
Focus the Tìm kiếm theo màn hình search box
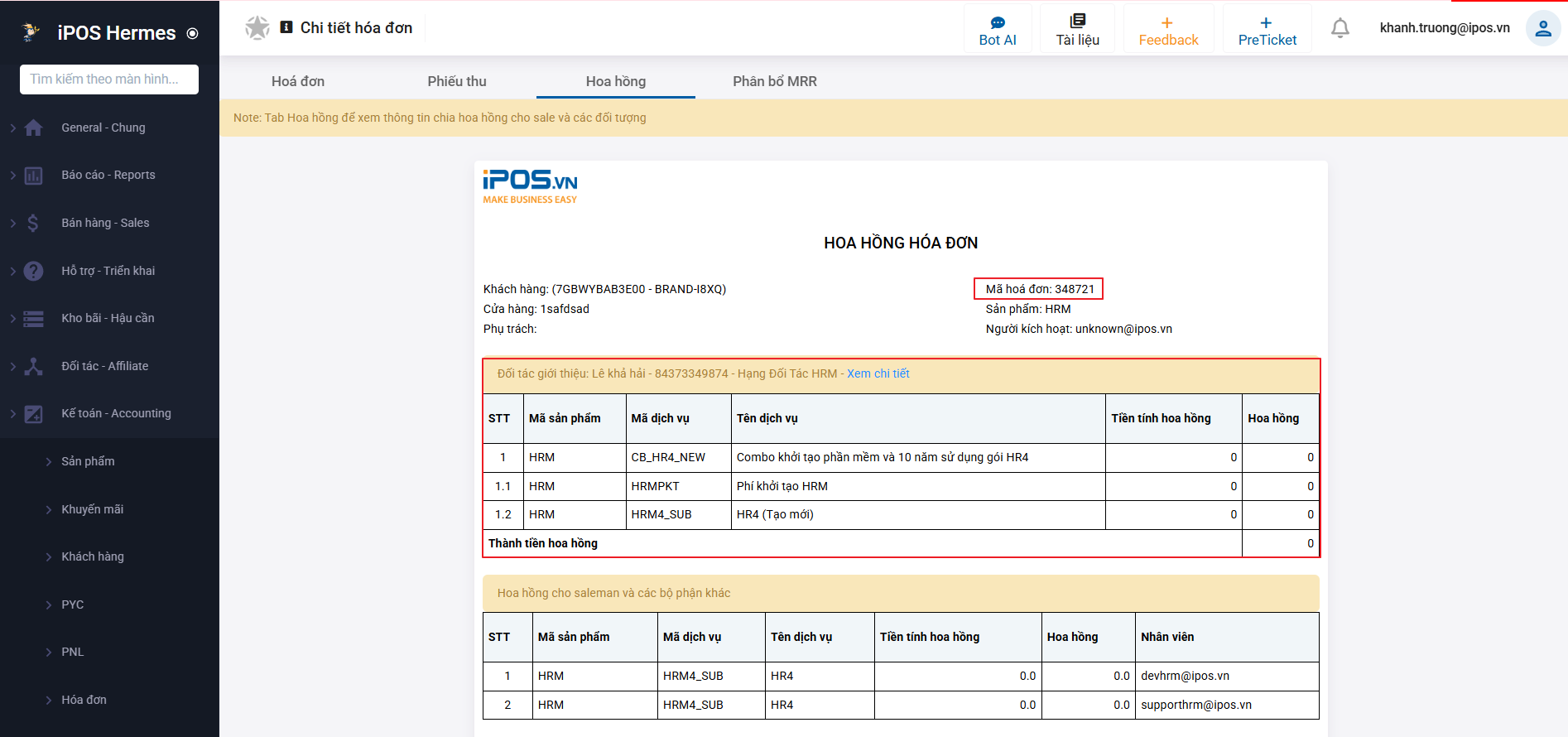point(109,79)
